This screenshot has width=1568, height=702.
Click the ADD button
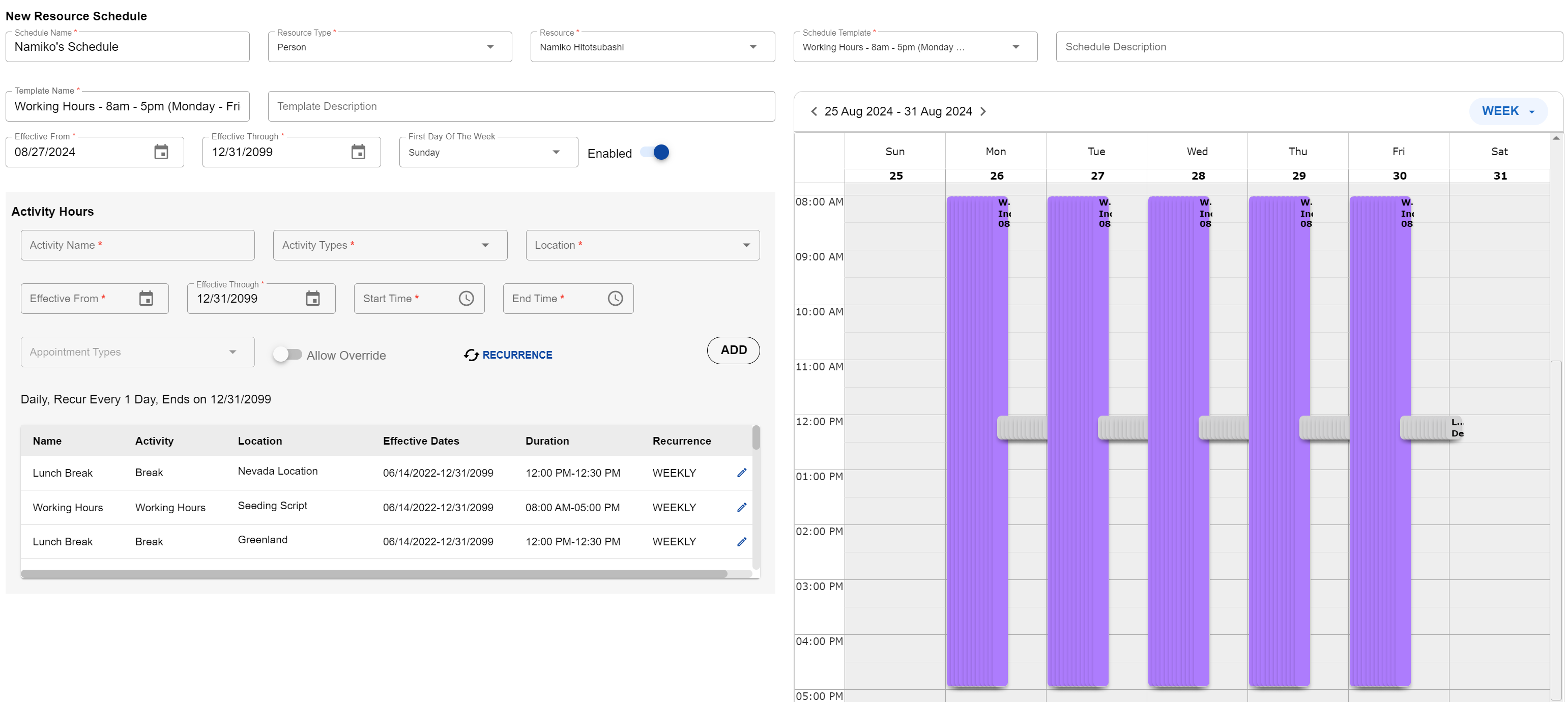[733, 350]
